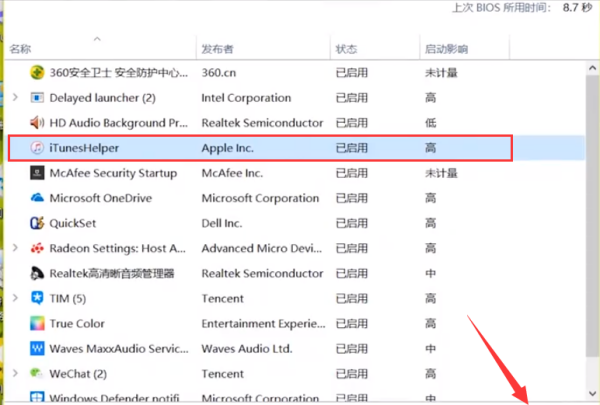The width and height of the screenshot is (600, 405).
Task: Sort by the 启动影响 column header
Action: pyautogui.click(x=446, y=48)
